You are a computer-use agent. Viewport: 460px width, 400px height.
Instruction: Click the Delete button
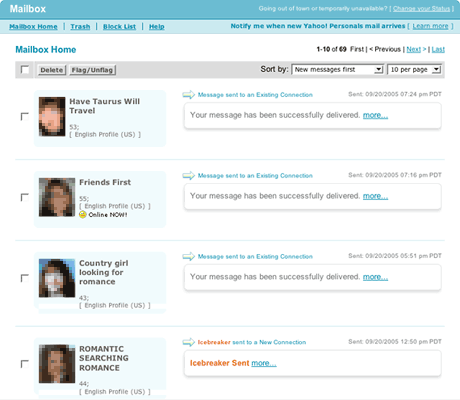point(52,70)
